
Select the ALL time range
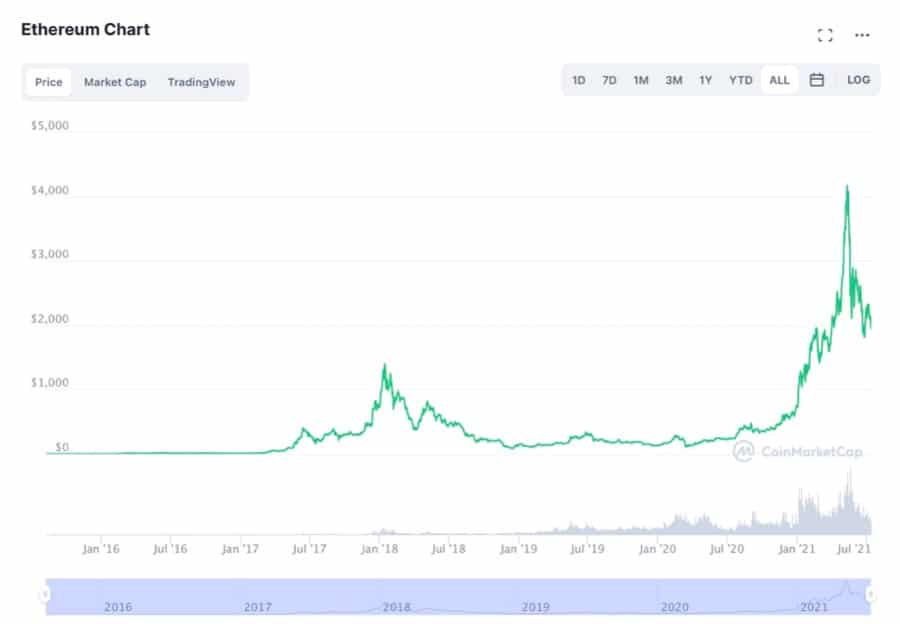tap(780, 80)
